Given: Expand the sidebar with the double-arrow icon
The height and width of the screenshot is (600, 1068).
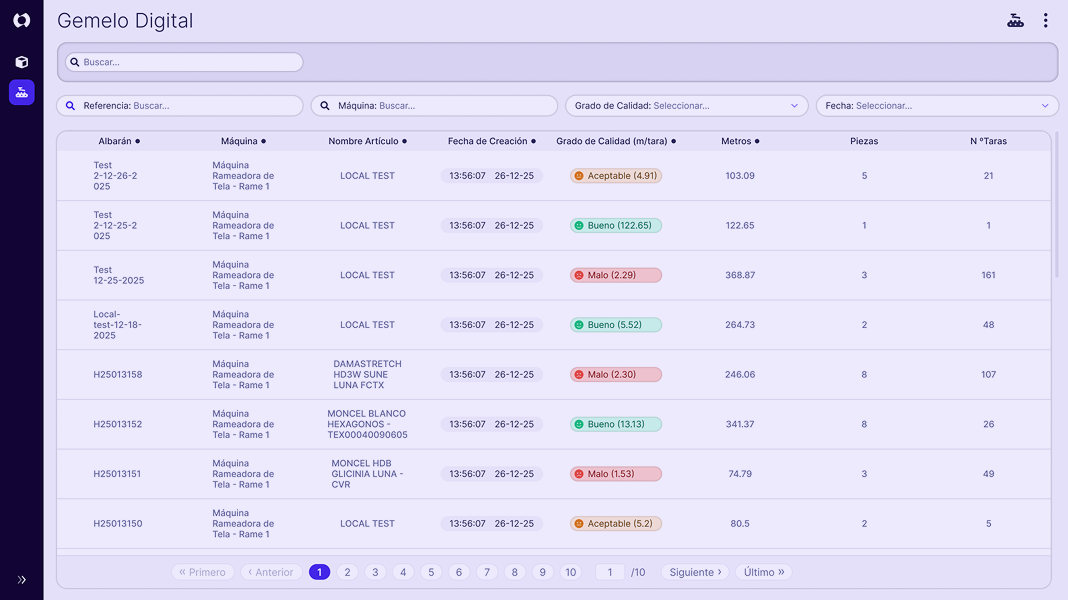Looking at the screenshot, I should click(21, 579).
